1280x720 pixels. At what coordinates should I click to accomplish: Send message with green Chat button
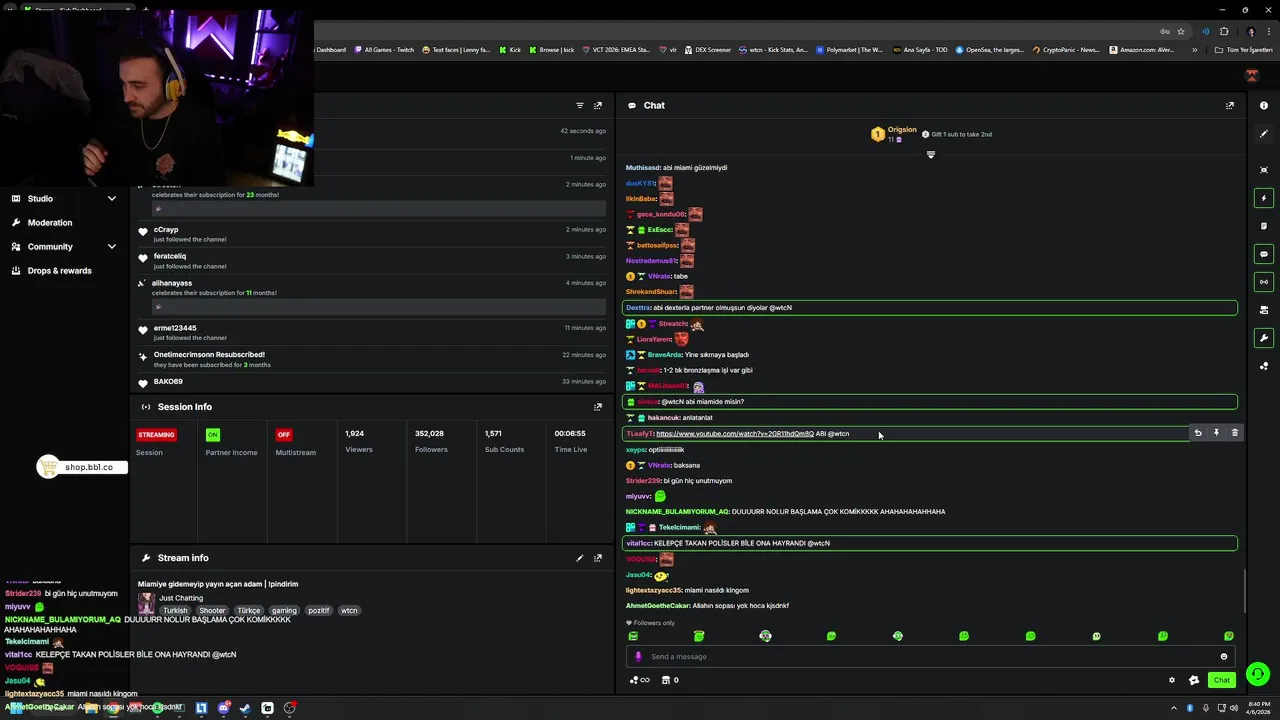pos(1221,680)
